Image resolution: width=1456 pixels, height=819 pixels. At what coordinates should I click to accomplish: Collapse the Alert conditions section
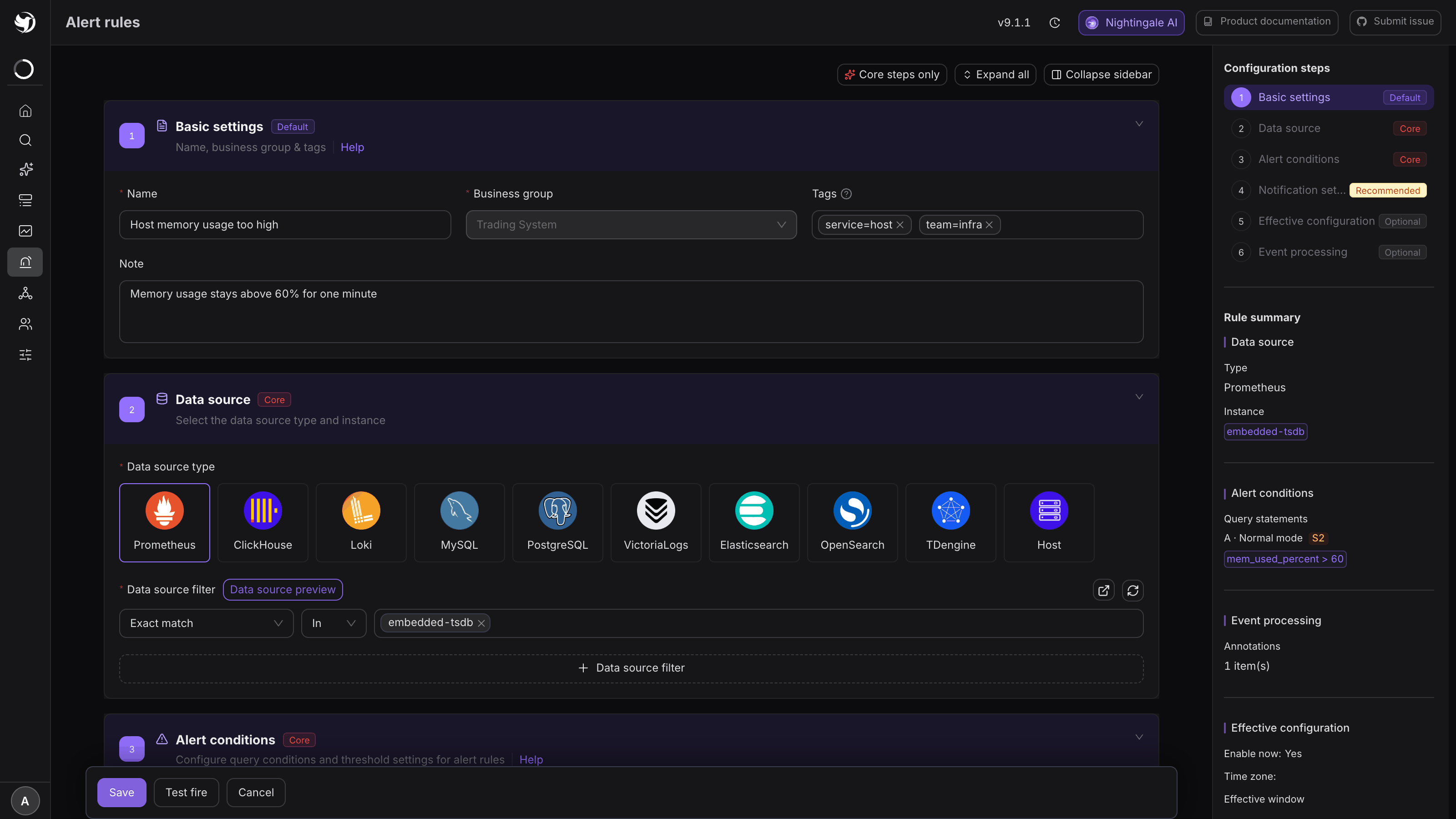[x=1139, y=737]
